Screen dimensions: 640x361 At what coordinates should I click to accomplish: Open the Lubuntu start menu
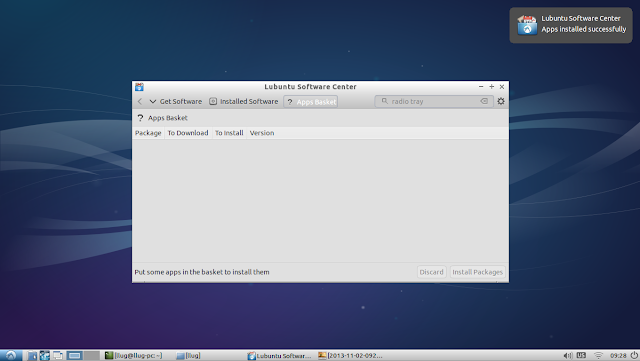[x=11, y=355]
